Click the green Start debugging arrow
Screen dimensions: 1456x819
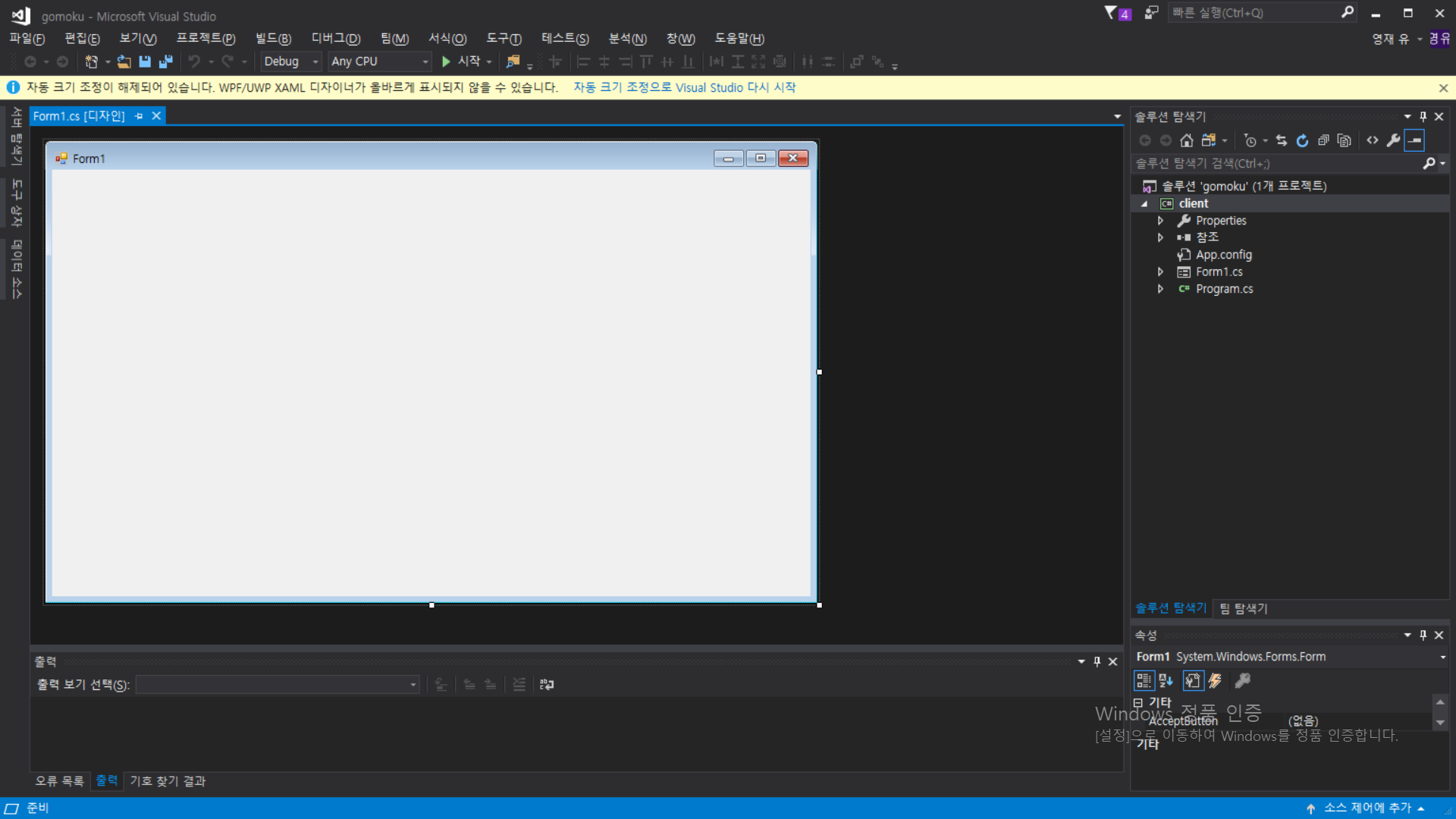click(x=446, y=61)
